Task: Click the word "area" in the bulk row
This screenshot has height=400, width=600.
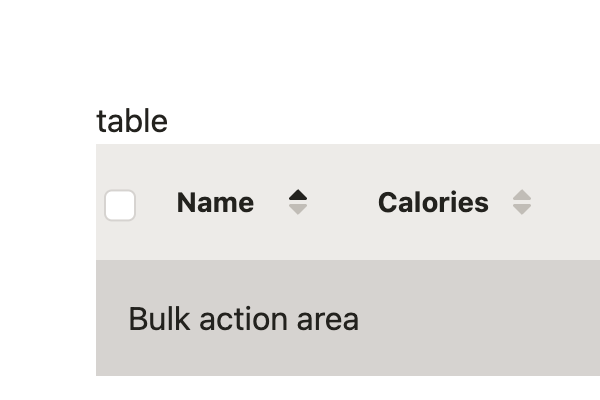Action: (328, 319)
